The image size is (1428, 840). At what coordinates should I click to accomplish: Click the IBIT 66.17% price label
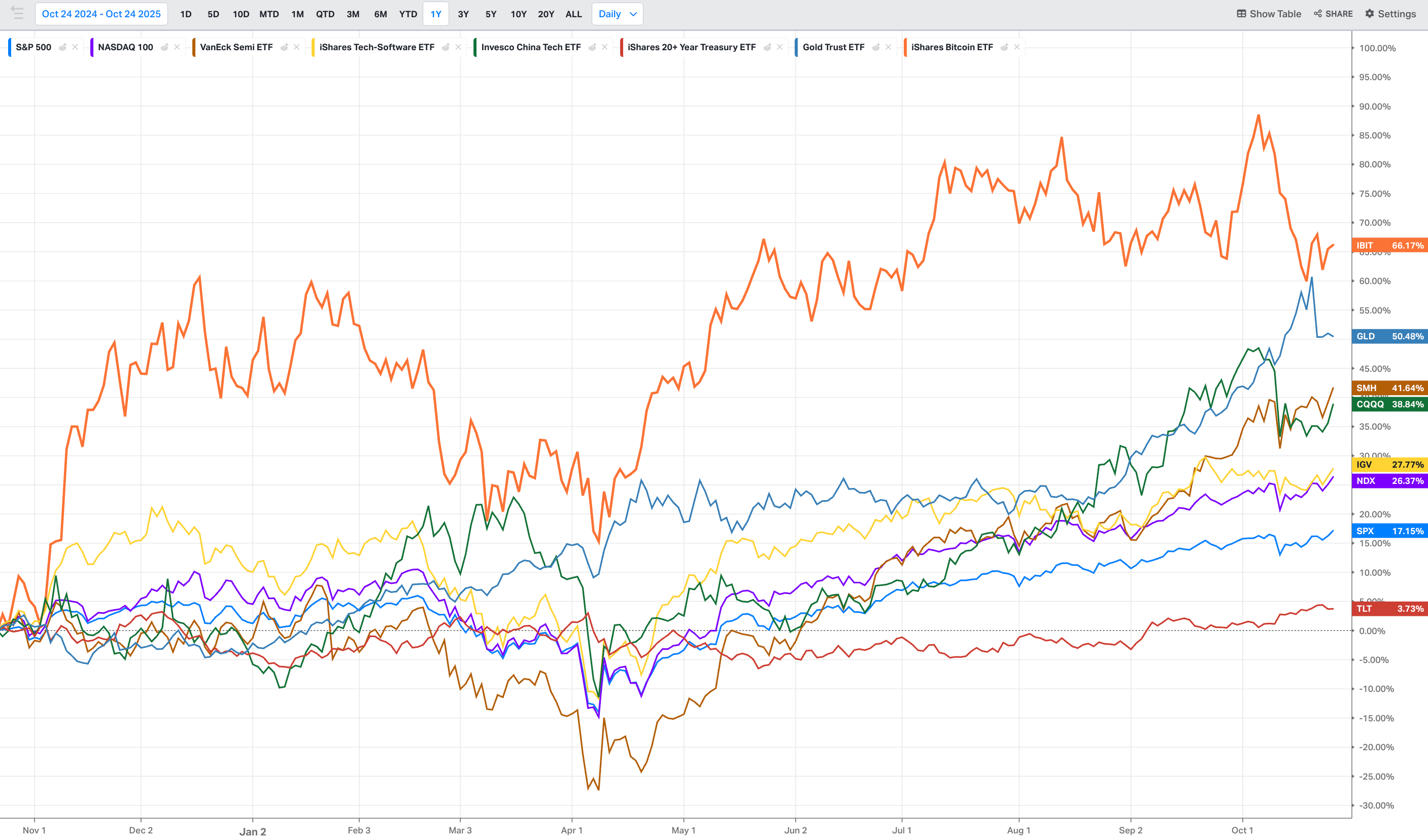1389,246
